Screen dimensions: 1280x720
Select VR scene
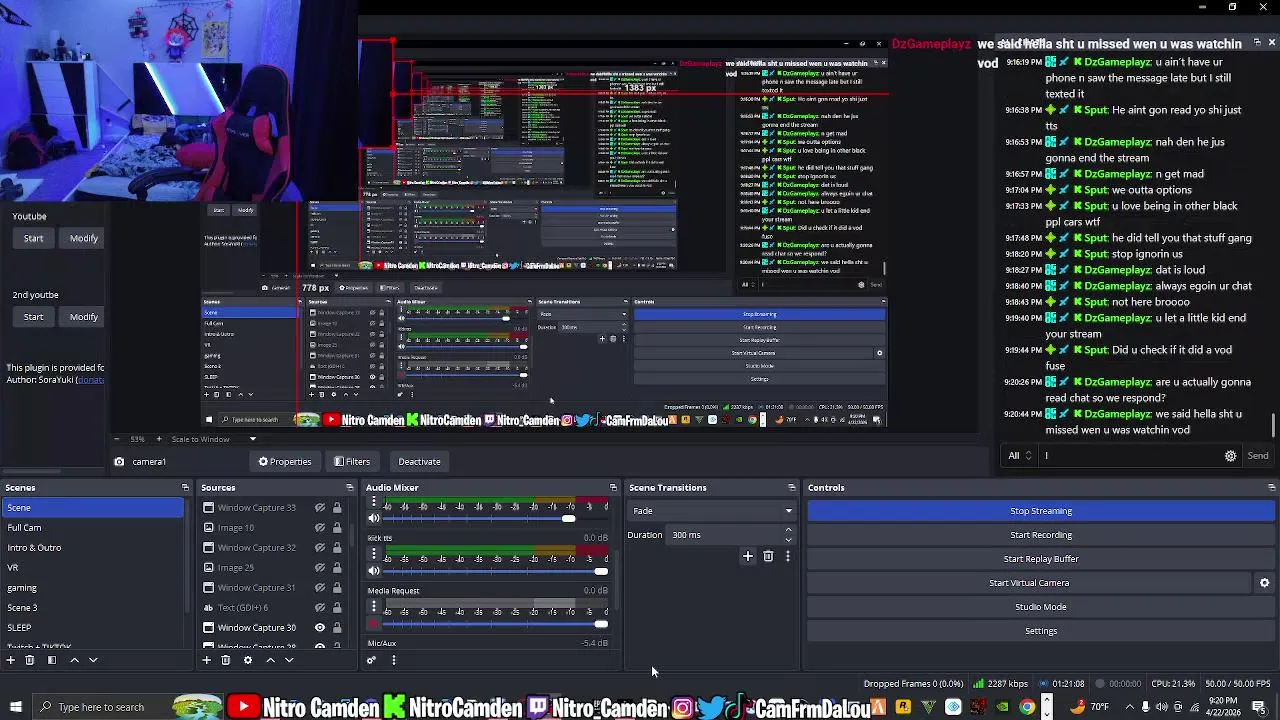point(93,568)
